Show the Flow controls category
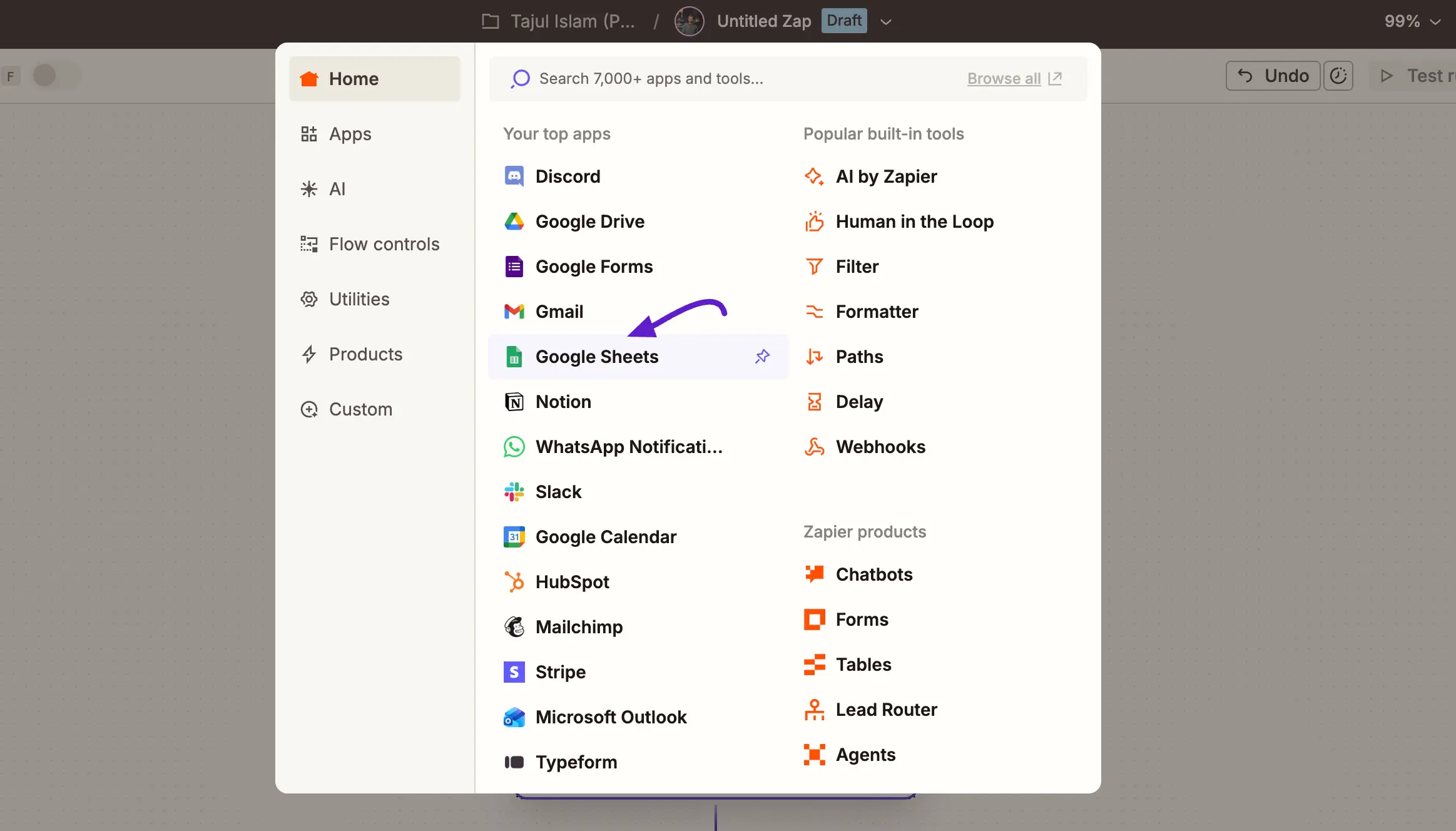The image size is (1456, 831). click(375, 244)
